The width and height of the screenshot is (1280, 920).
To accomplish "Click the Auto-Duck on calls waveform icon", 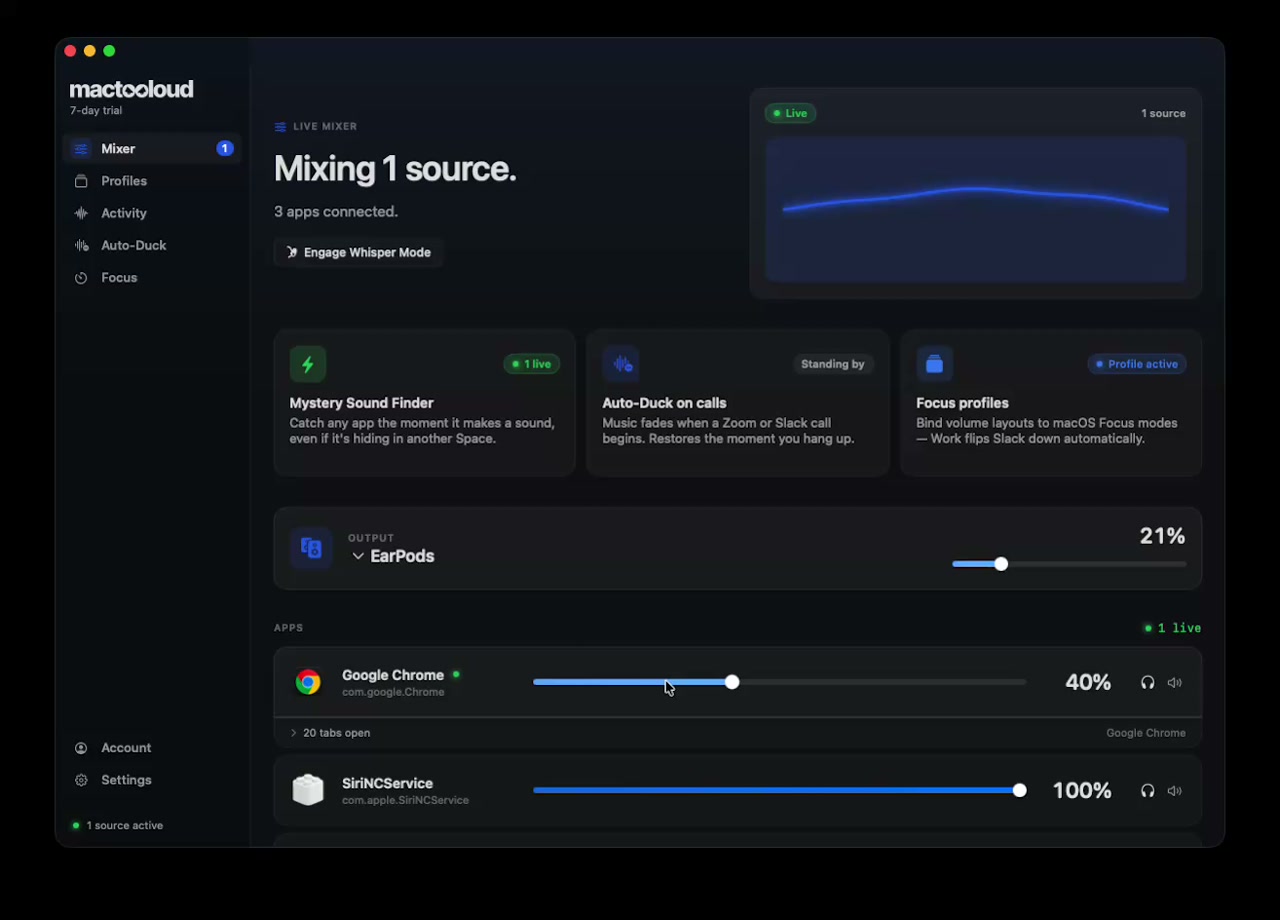I will (621, 364).
